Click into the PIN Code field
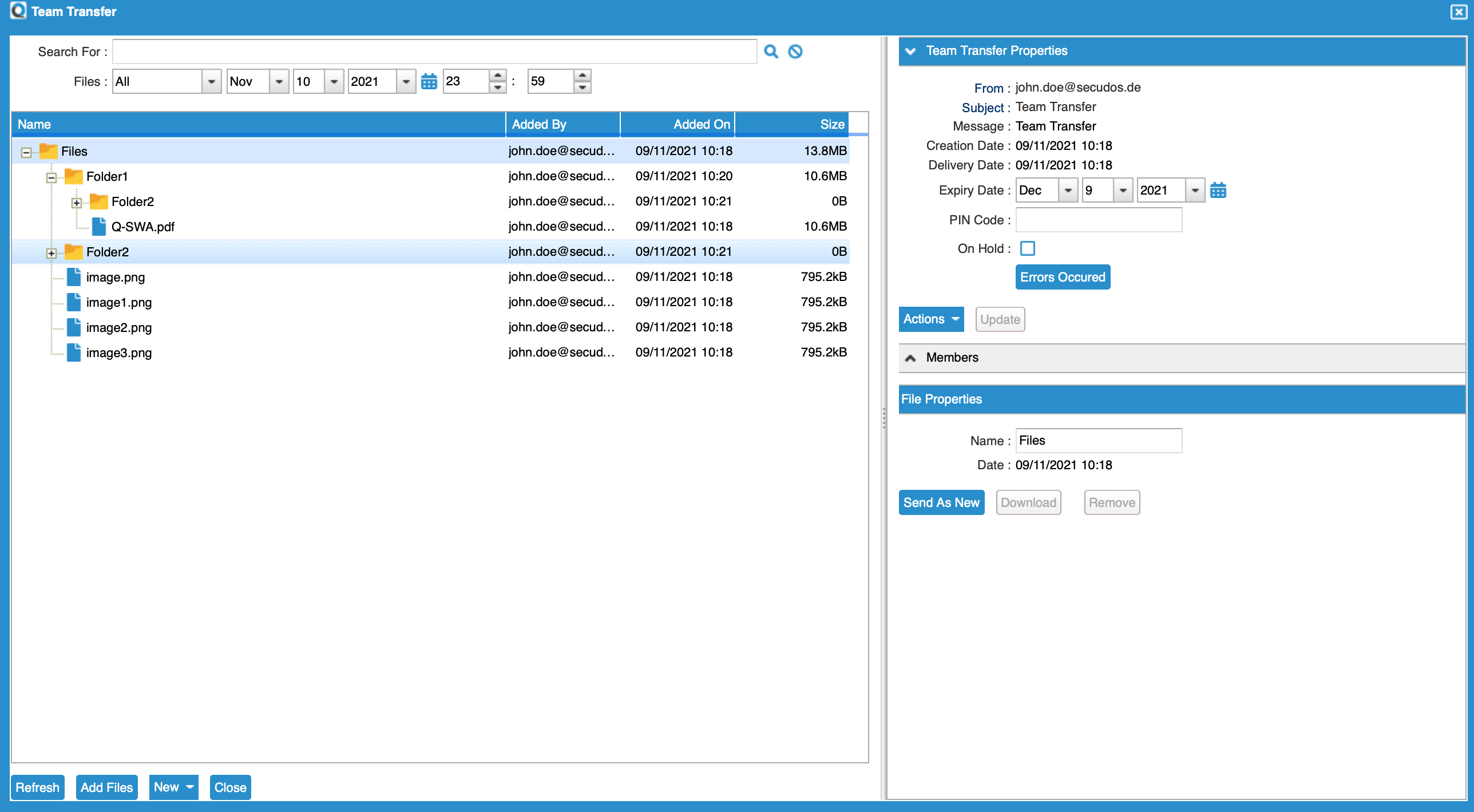The width and height of the screenshot is (1474, 812). coord(1098,220)
